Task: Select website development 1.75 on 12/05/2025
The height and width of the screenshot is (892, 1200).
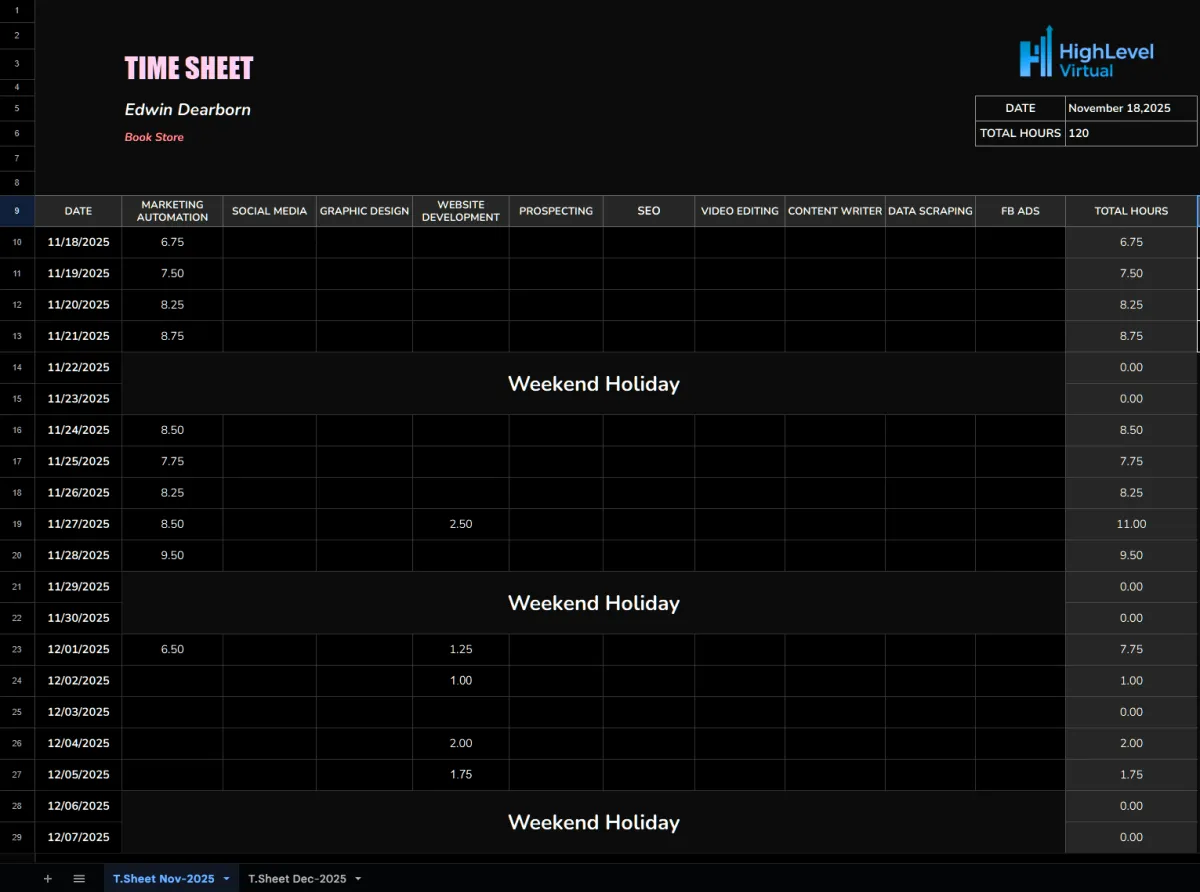Action: (461, 774)
